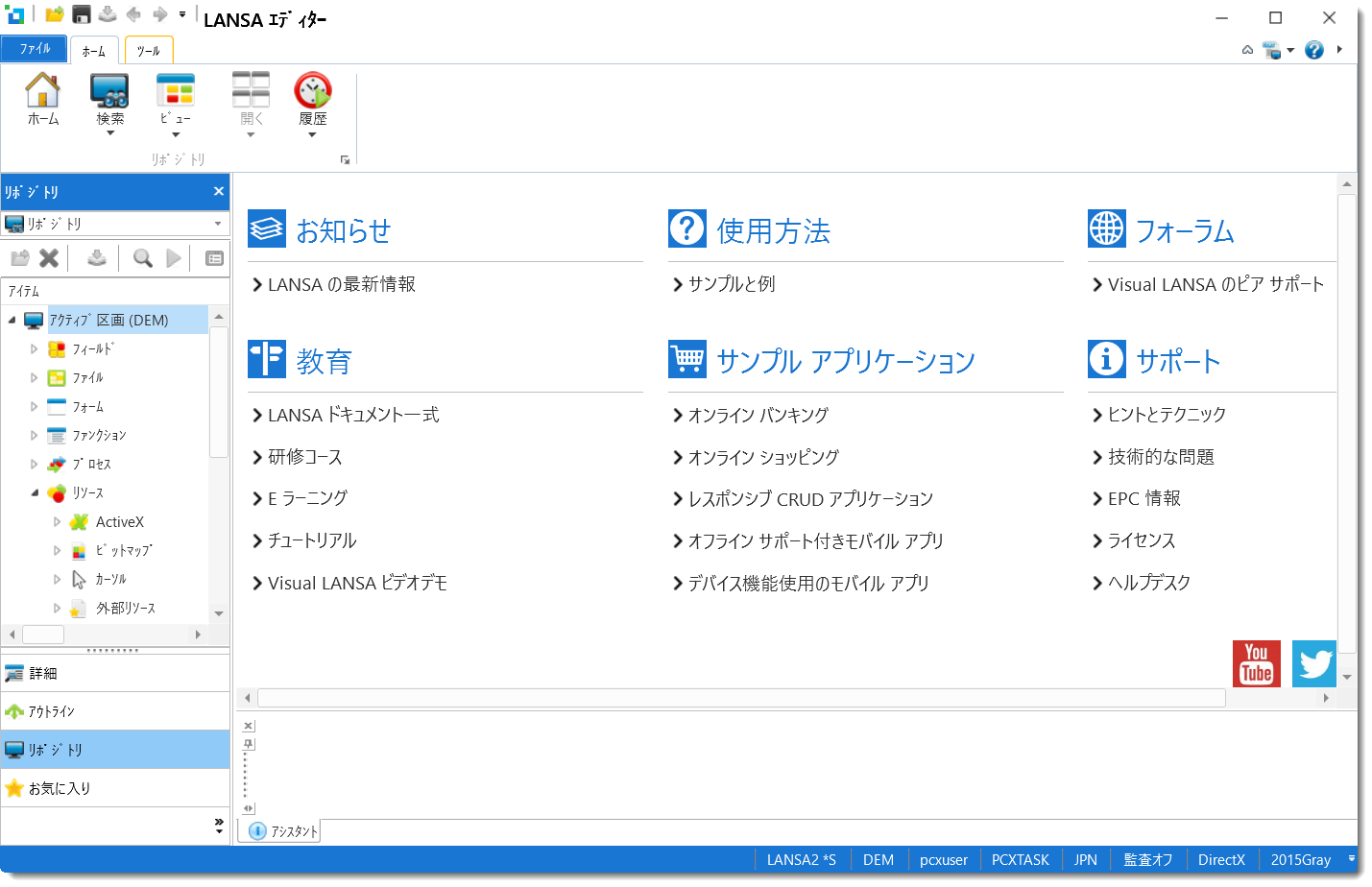Click the 使用方法 question mark icon
Image resolution: width=1372 pixels, height=887 pixels.
[687, 228]
